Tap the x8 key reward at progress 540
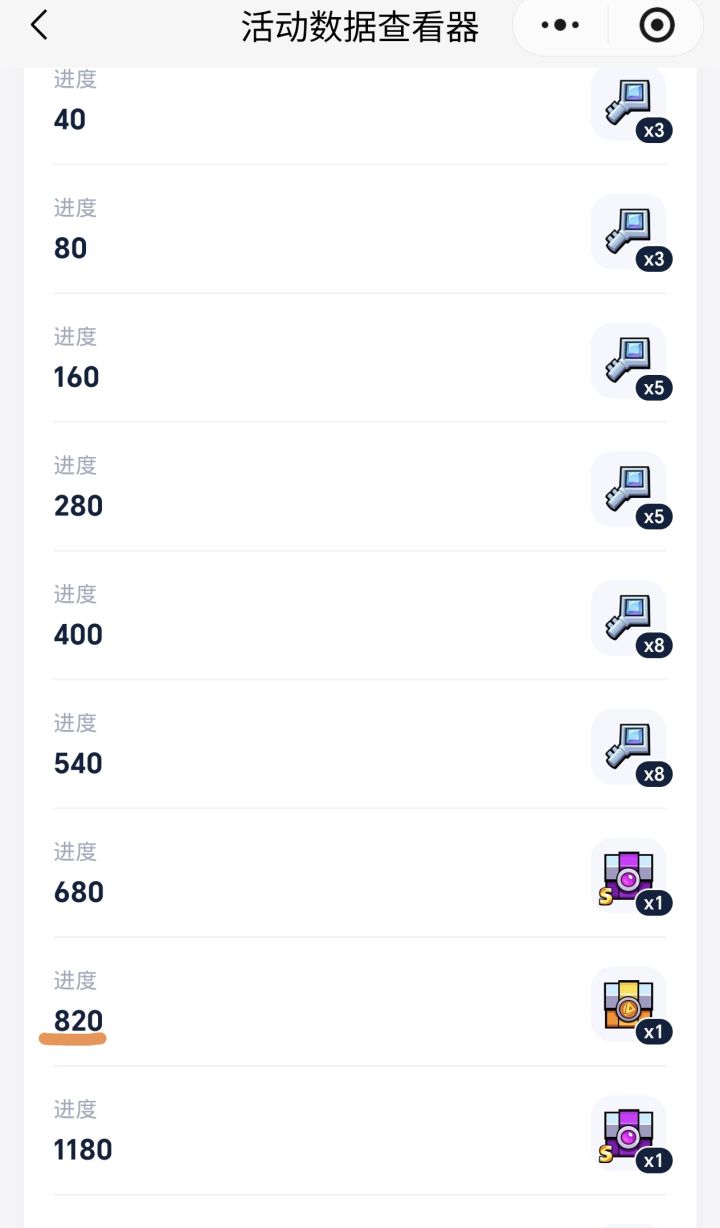Image resolution: width=720 pixels, height=1228 pixels. point(629,748)
